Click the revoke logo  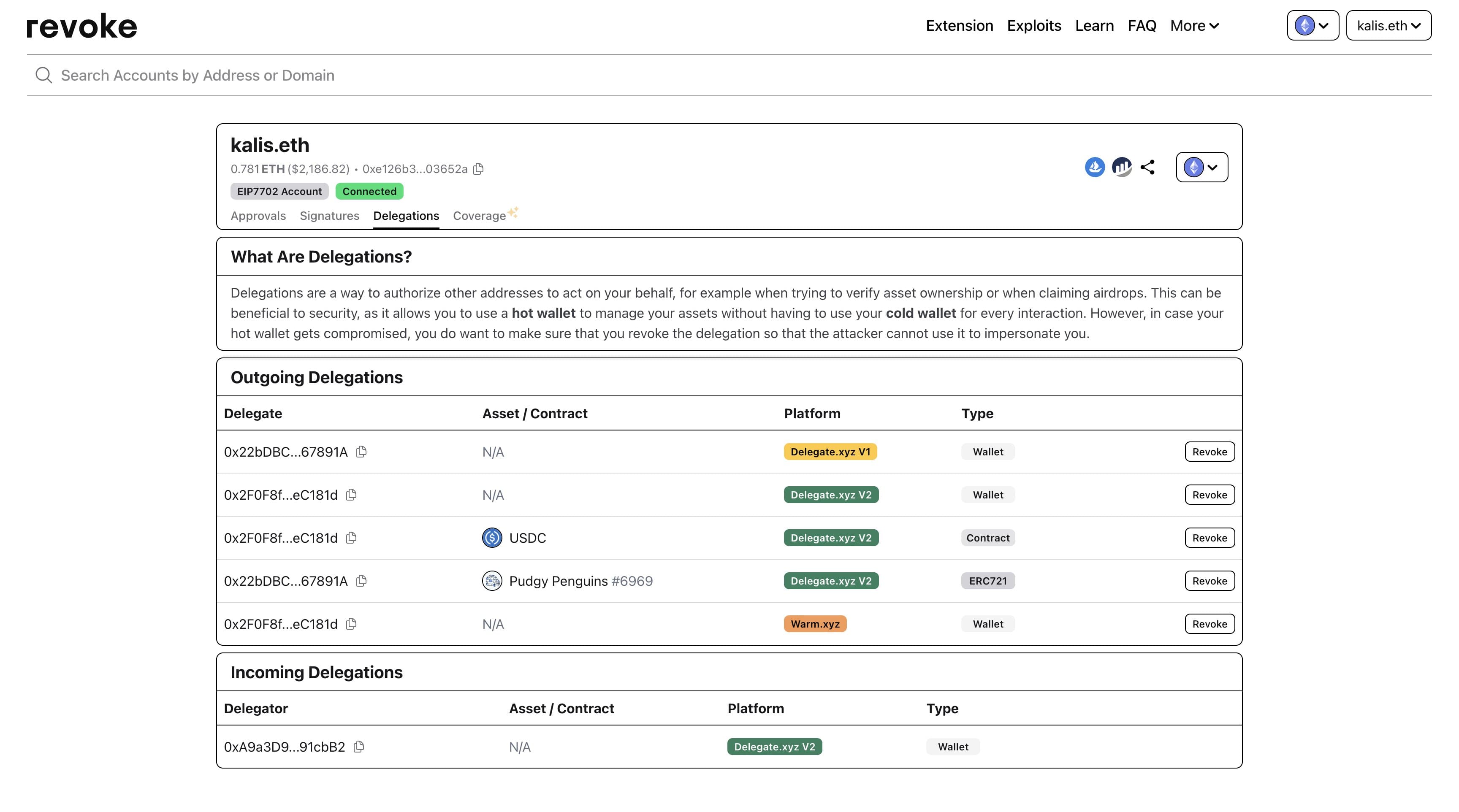pos(82,26)
